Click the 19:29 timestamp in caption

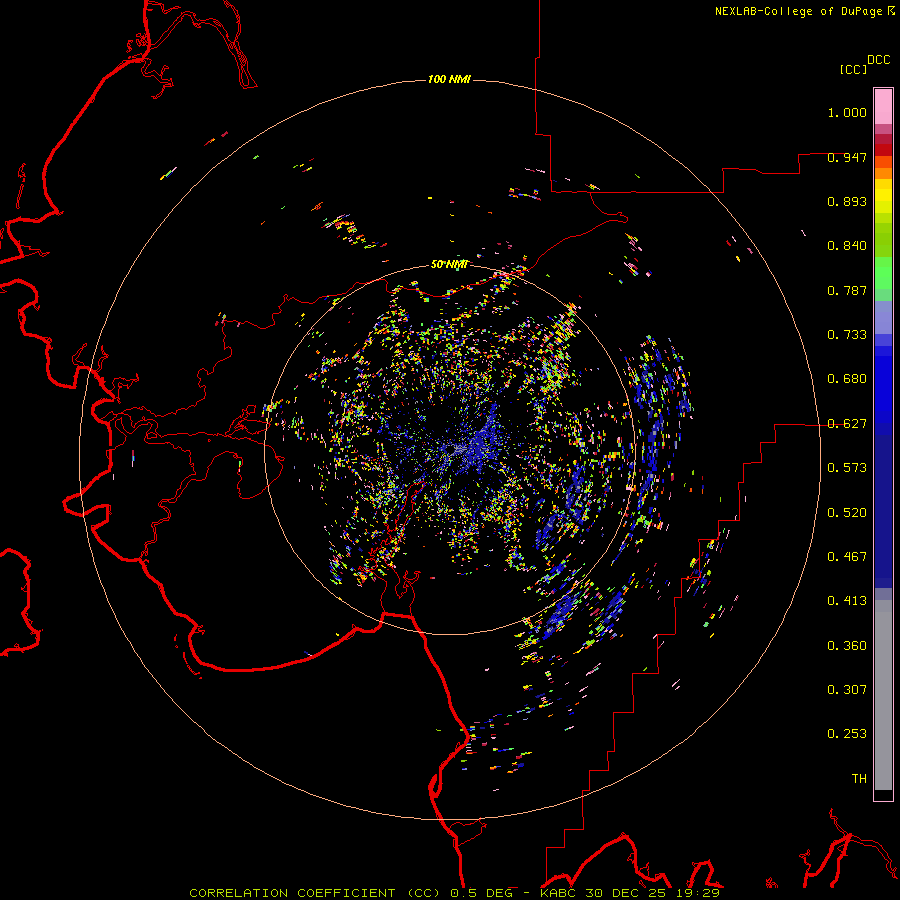pyautogui.click(x=696, y=893)
